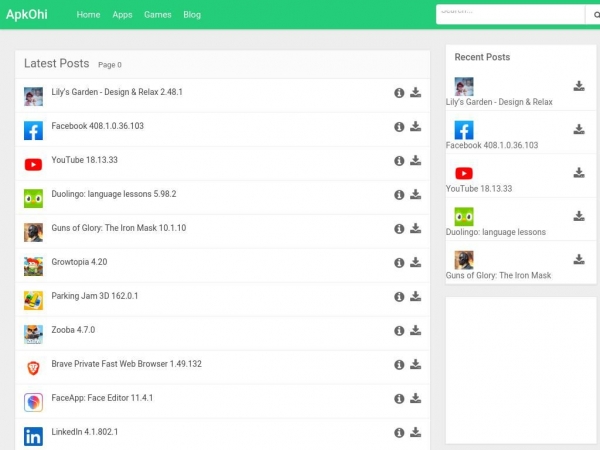
Task: Click the search magnifier button
Action: pyautogui.click(x=594, y=15)
